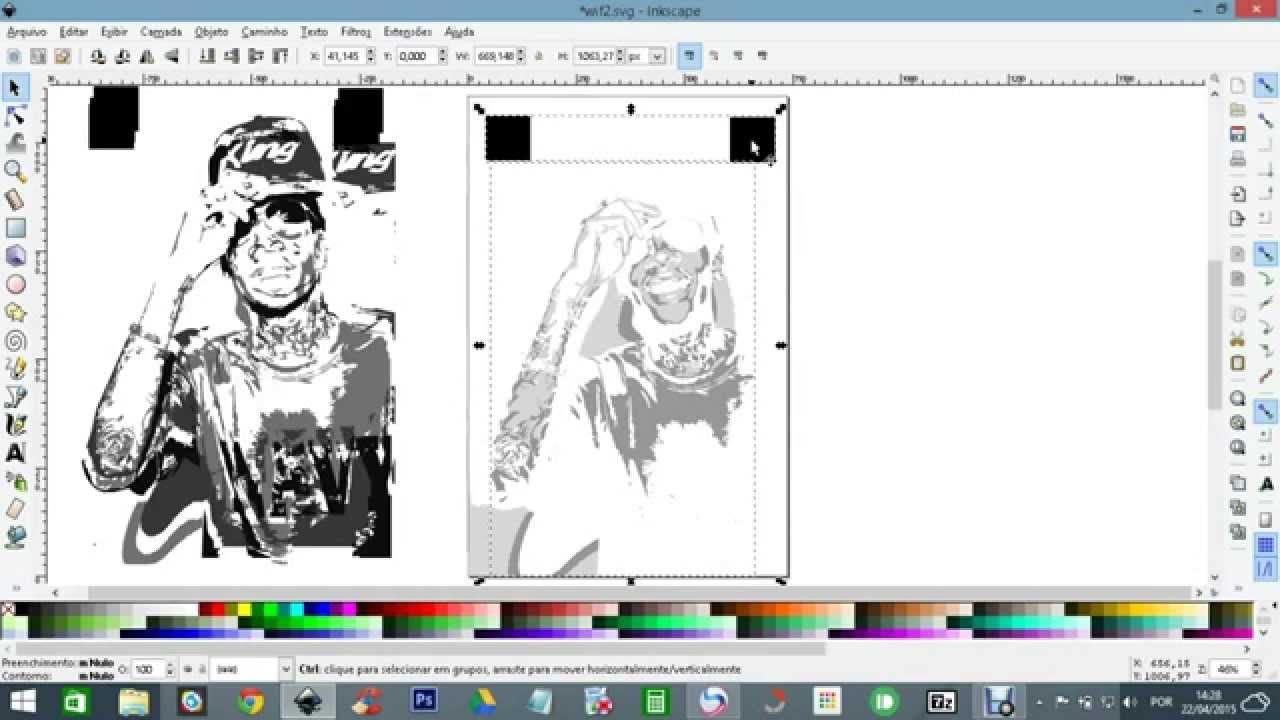Select the Bezier pen tool
This screenshot has height=720, width=1280.
point(15,396)
